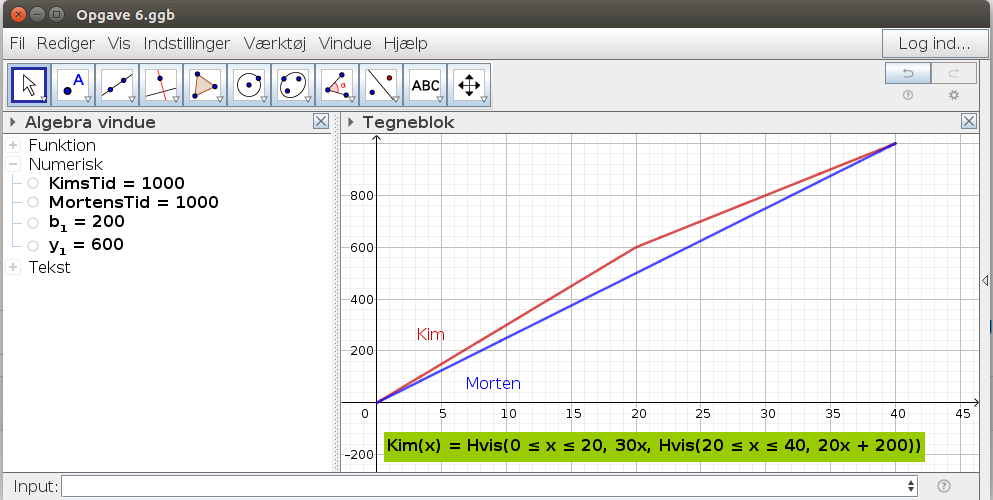Close the Algebra vindue panel
The width and height of the screenshot is (993, 500).
[x=321, y=122]
